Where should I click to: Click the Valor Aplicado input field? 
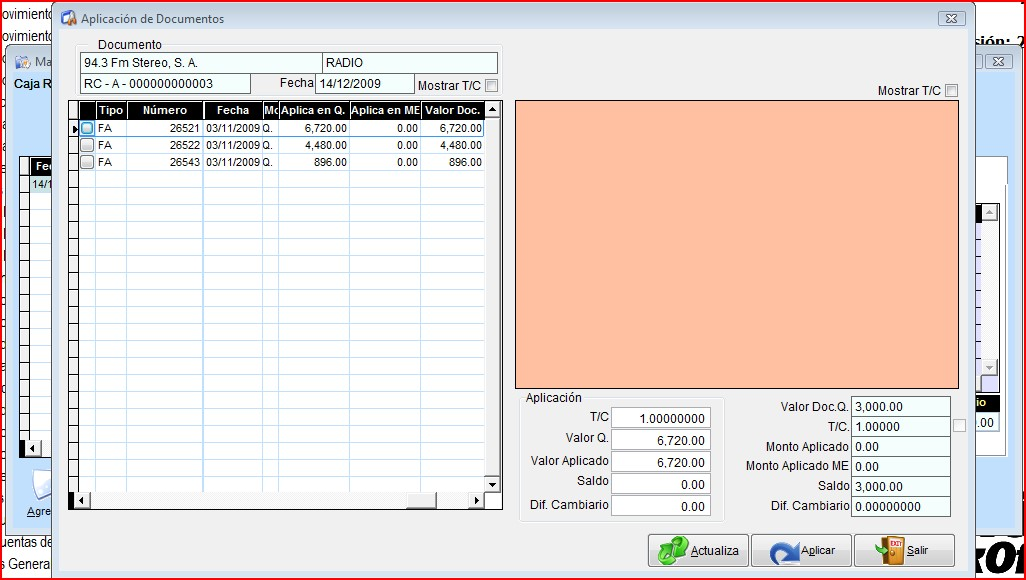pos(660,462)
